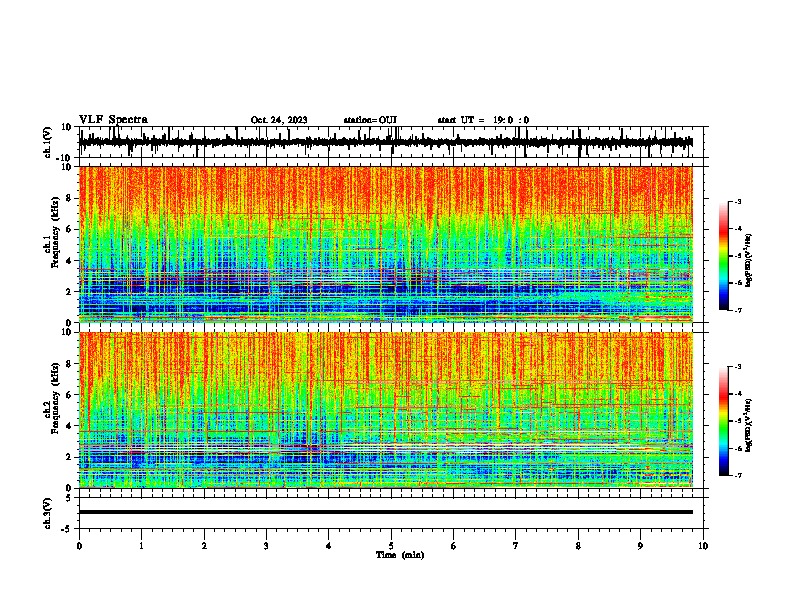Viewport: 792px width, 612px height.
Task: Click the '5' tick on the time axis
Action: tap(391, 546)
